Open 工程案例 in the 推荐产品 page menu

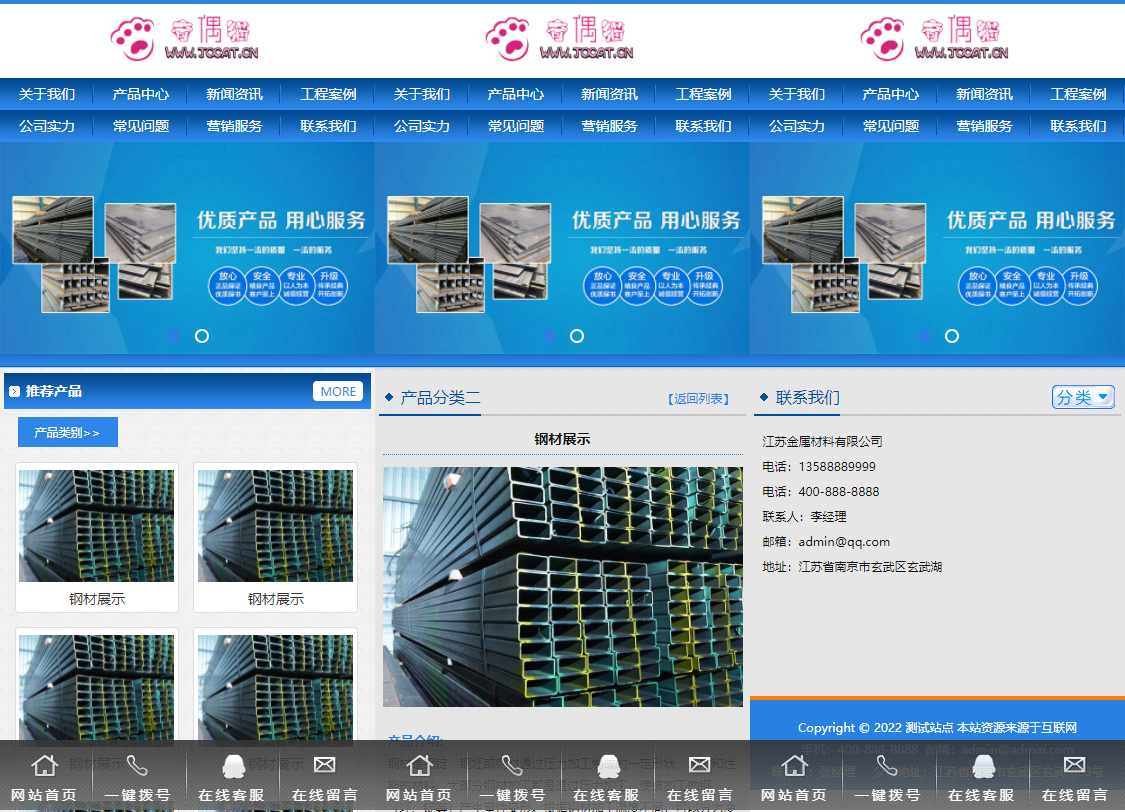(x=328, y=94)
